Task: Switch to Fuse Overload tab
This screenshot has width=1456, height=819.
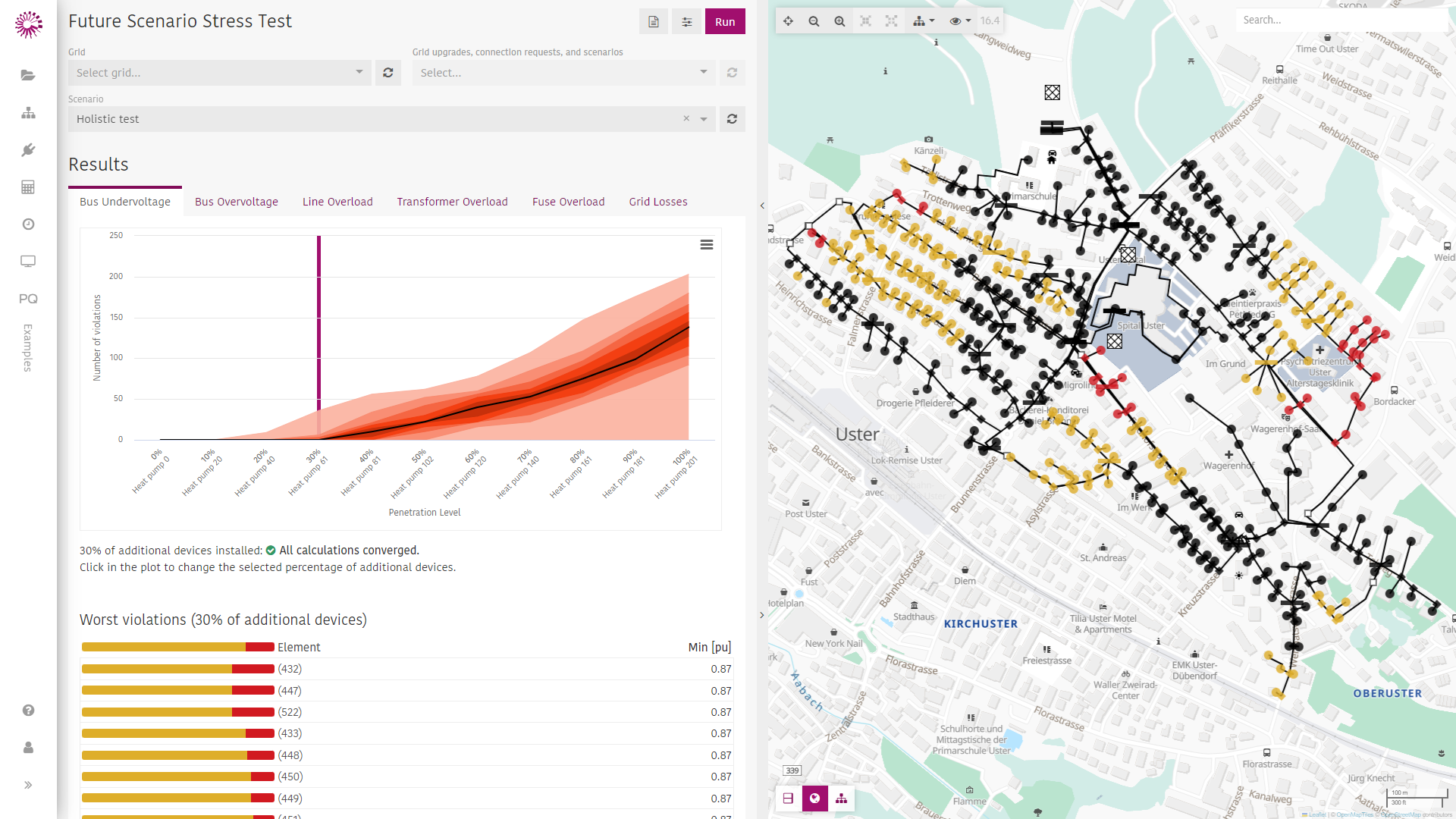Action: click(569, 202)
